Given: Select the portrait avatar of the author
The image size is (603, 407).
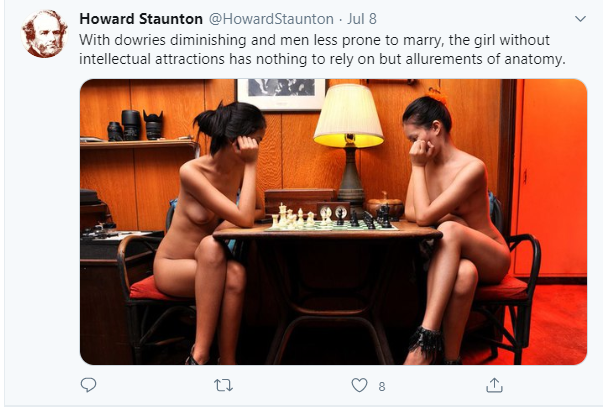Looking at the screenshot, I should 44,34.
